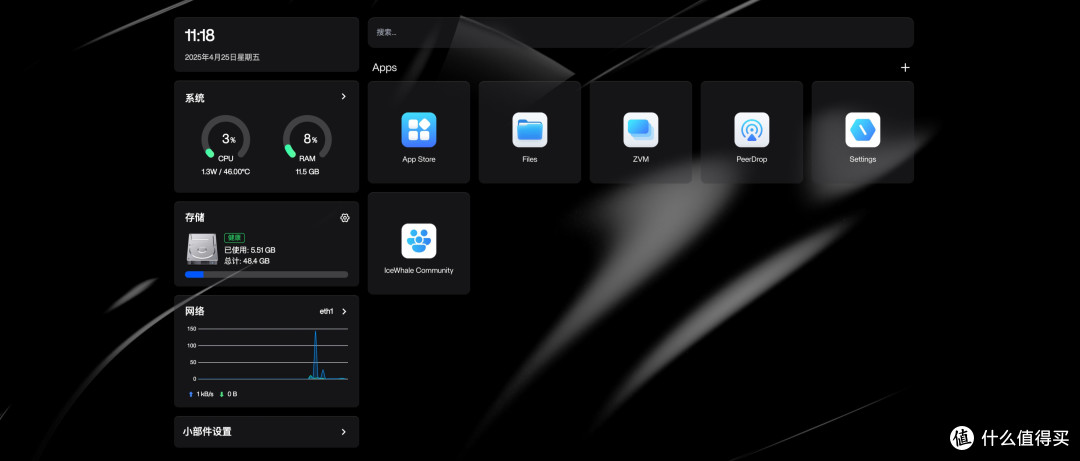Click the hard drive icon in storage widget
This screenshot has height=461, width=1080.
click(x=202, y=249)
